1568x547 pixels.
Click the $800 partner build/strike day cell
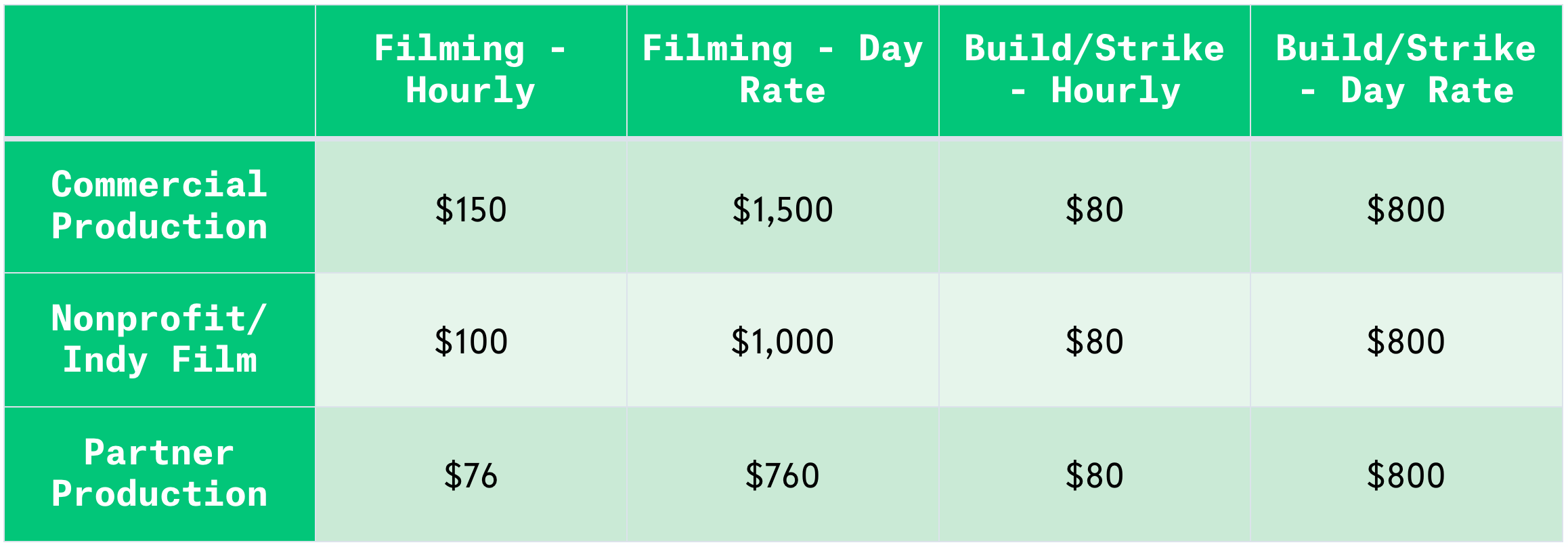pyautogui.click(x=1407, y=474)
